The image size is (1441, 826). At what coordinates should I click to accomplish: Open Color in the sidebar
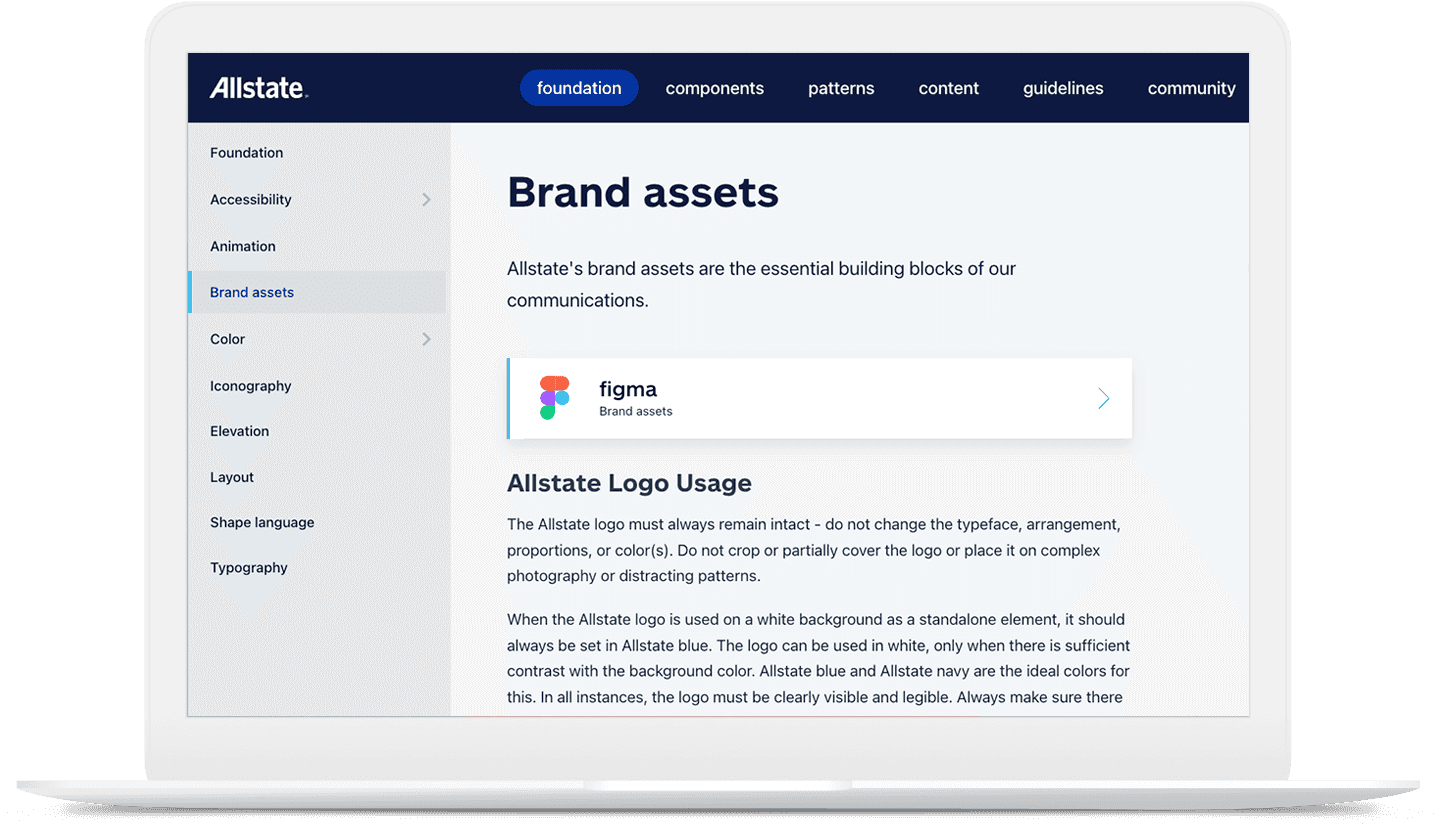pyautogui.click(x=227, y=339)
